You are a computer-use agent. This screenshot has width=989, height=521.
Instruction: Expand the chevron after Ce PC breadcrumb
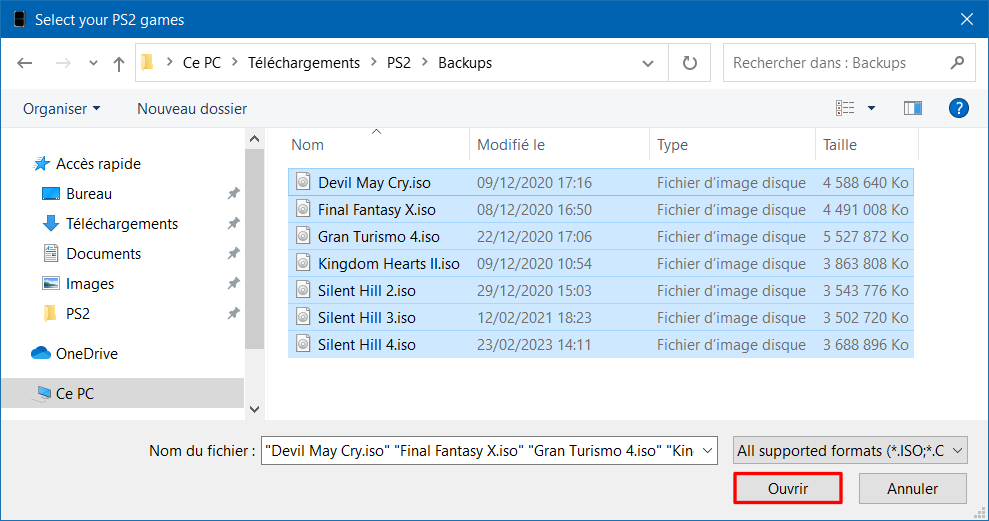coord(235,62)
